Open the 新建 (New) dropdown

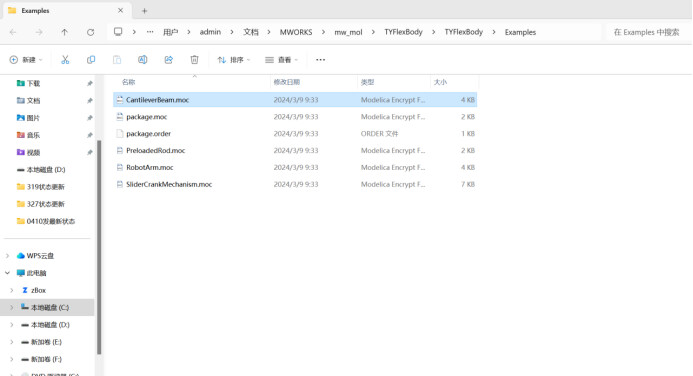click(x=26, y=60)
